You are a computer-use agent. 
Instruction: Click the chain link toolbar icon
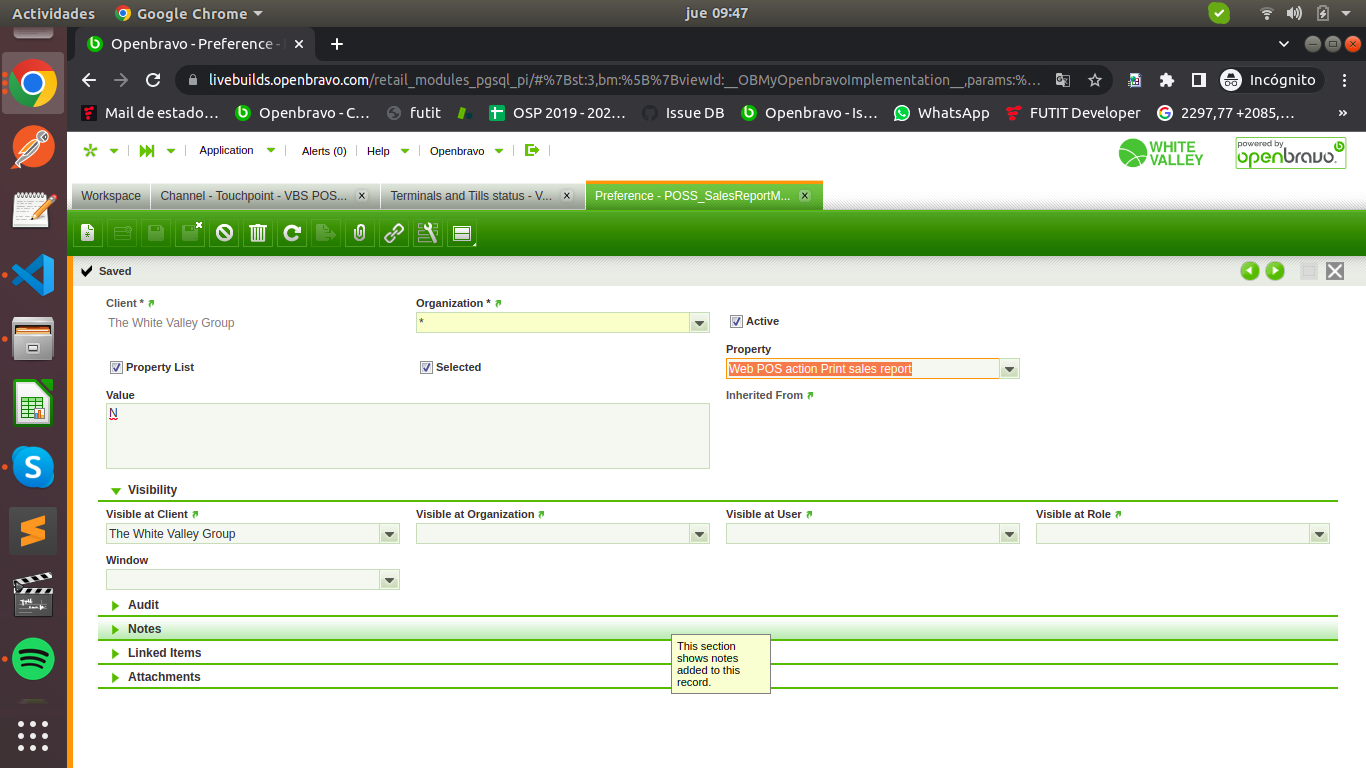point(394,233)
